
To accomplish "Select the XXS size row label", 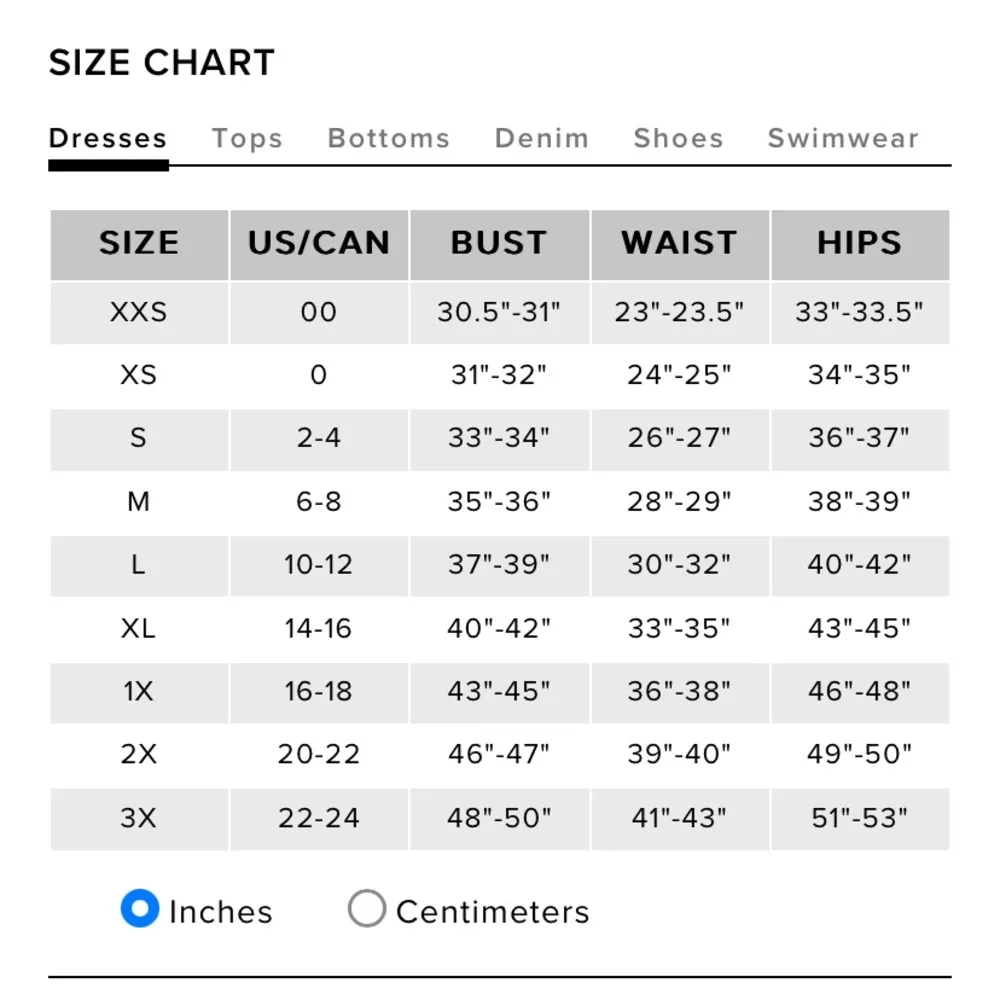I will 139,312.
